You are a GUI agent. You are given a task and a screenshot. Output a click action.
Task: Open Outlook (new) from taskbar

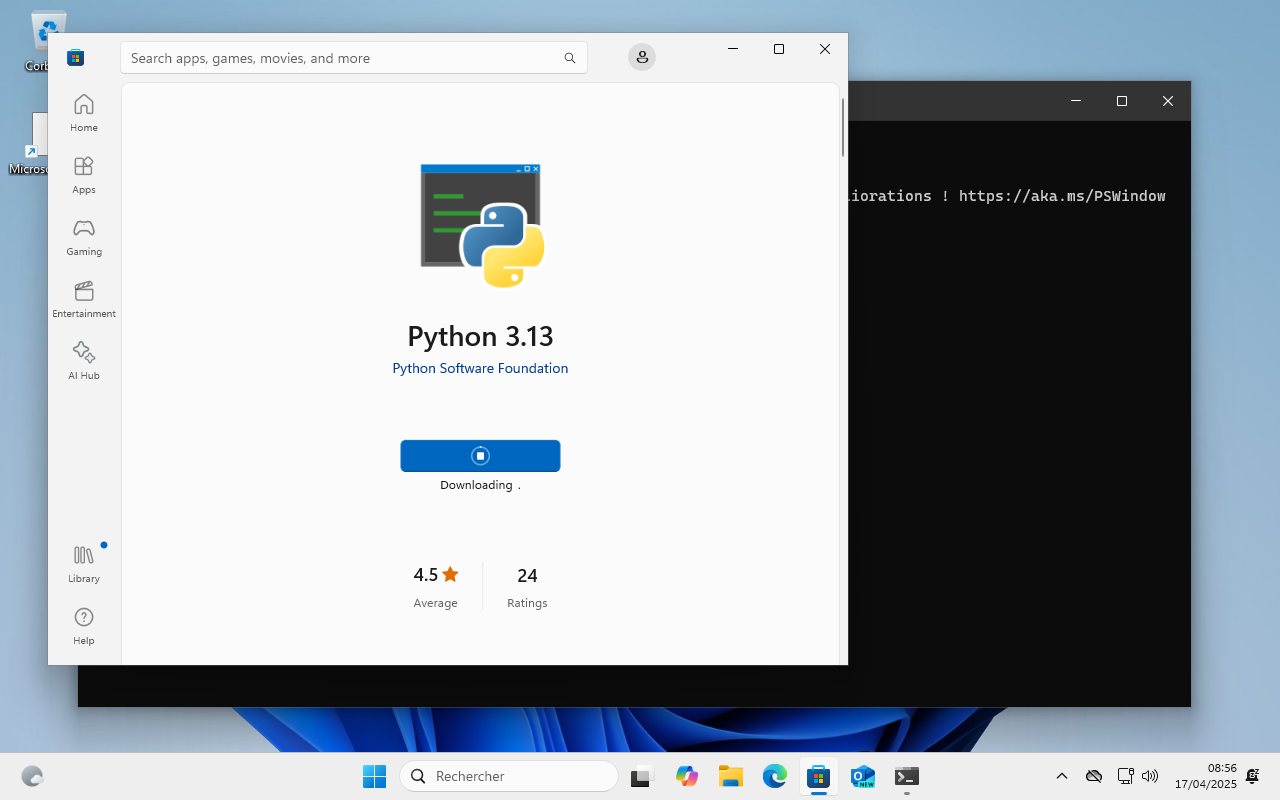(x=863, y=776)
